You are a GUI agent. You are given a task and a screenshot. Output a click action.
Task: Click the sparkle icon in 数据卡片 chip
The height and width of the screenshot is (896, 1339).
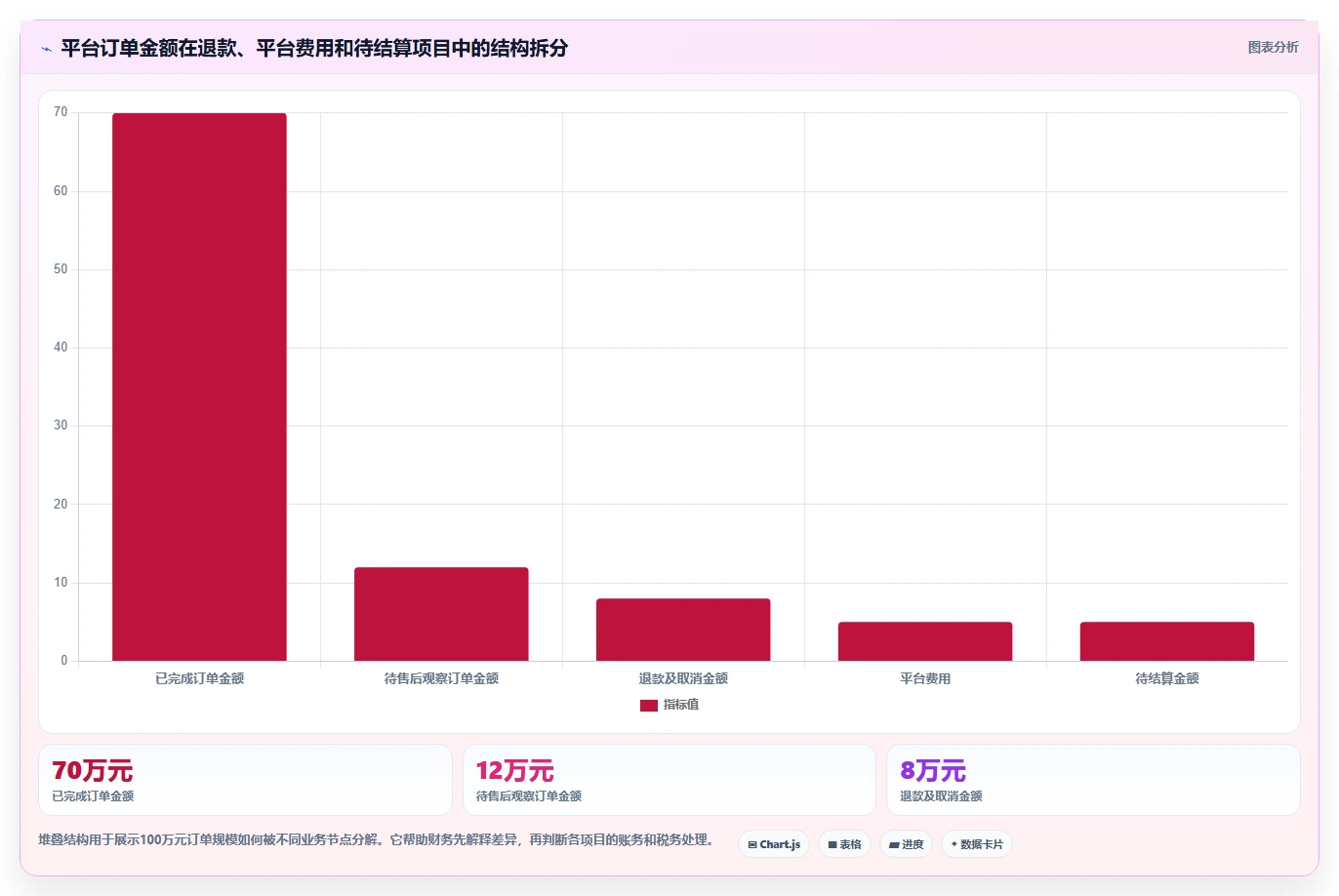[x=954, y=844]
